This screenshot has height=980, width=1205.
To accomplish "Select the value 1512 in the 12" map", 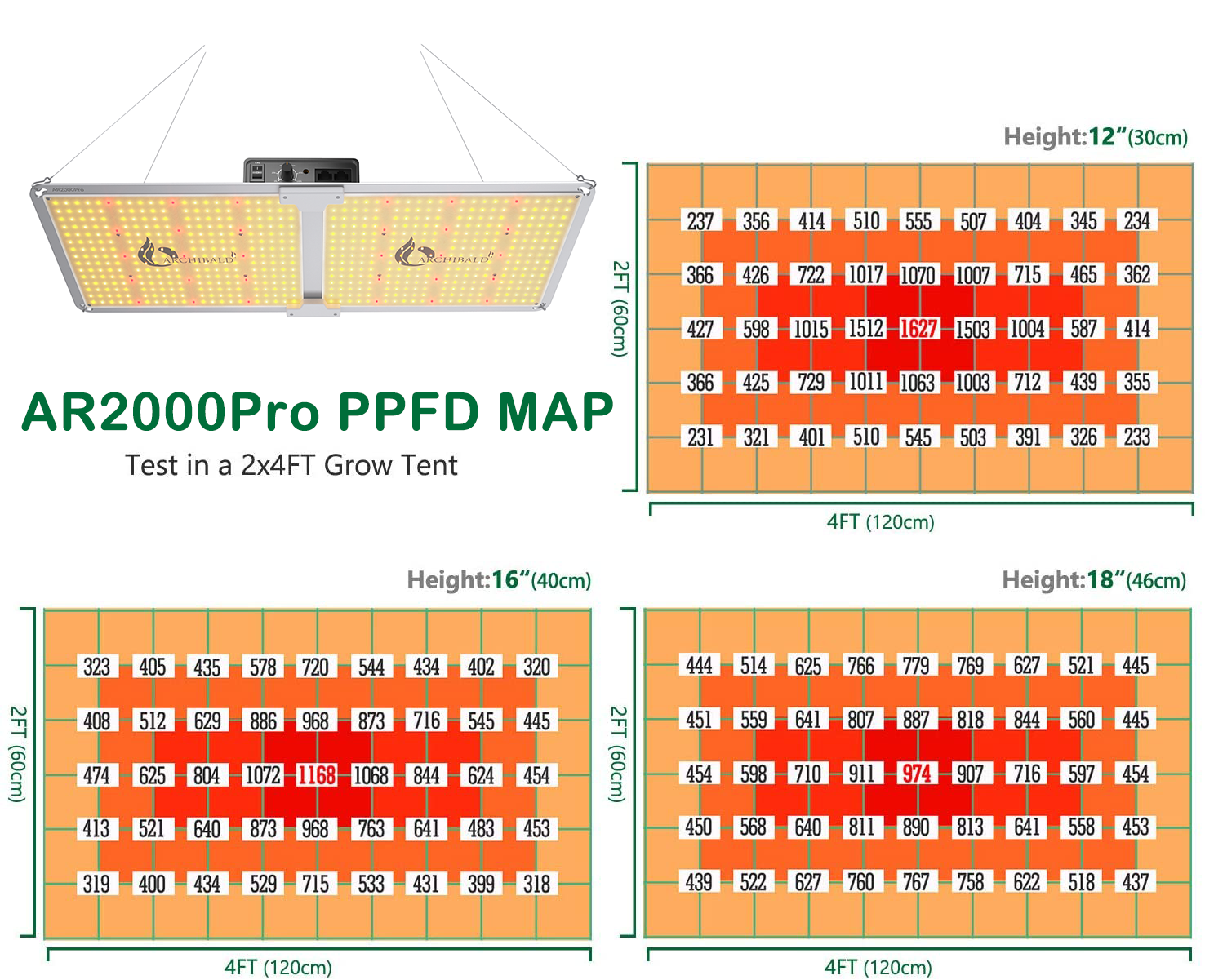I will (x=865, y=329).
